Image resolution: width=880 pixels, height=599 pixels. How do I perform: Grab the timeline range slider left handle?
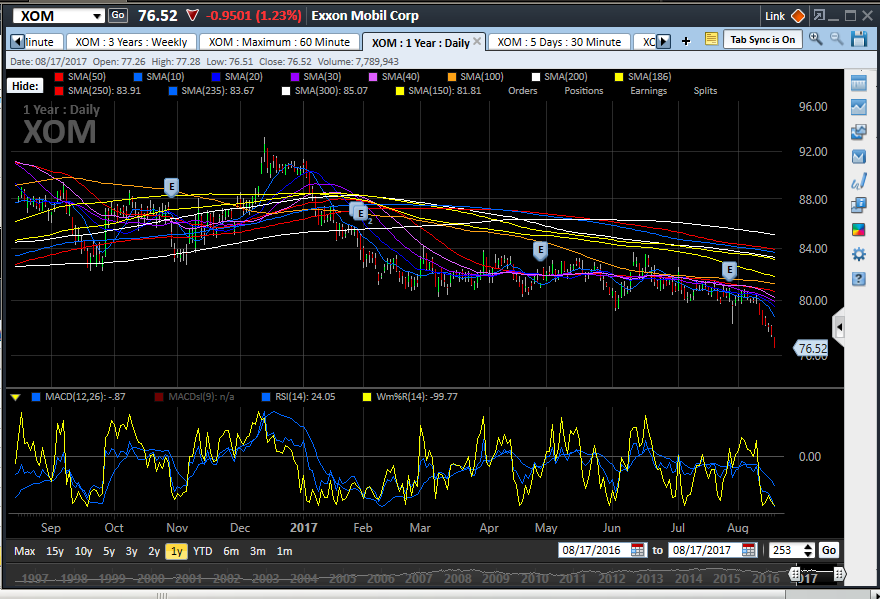click(x=795, y=574)
